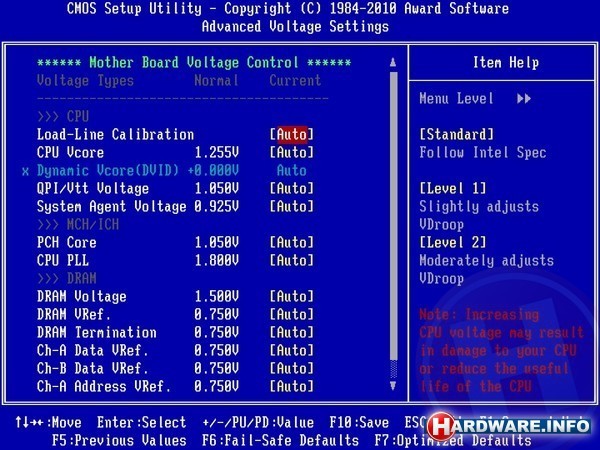This screenshot has height=450, width=600.
Task: Click the arrow keys Move hint
Action: 48,422
